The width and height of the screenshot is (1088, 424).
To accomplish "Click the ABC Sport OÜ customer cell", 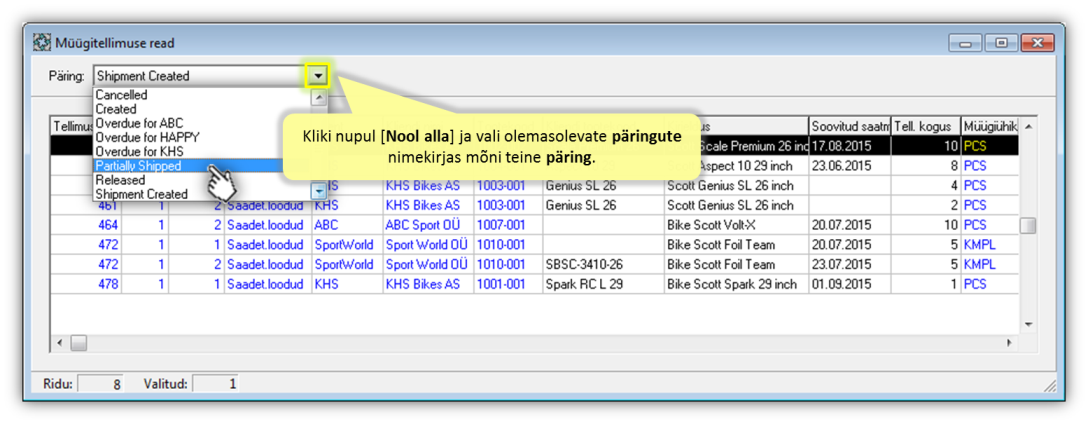I will pos(428,225).
